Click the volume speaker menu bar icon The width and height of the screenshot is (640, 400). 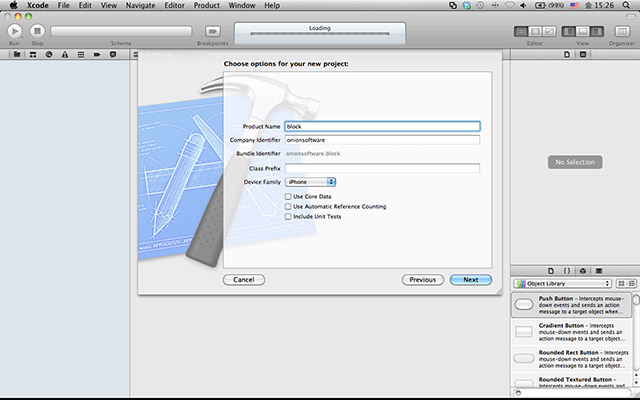(523, 5)
